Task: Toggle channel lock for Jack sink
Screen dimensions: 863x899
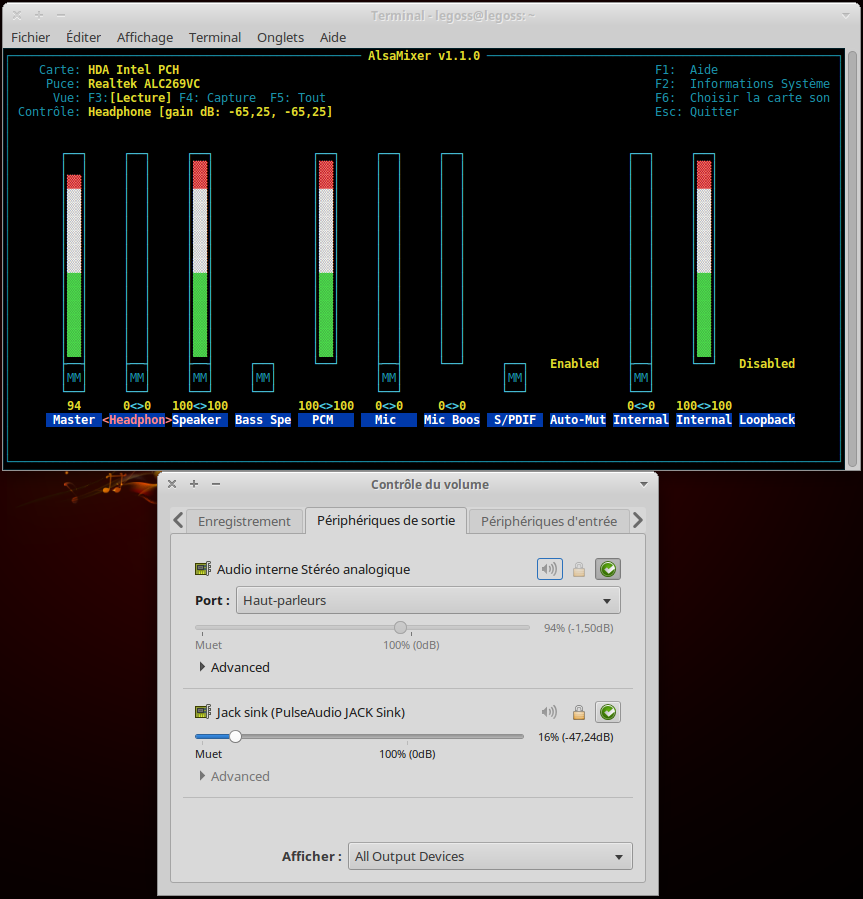Action: pyautogui.click(x=579, y=713)
